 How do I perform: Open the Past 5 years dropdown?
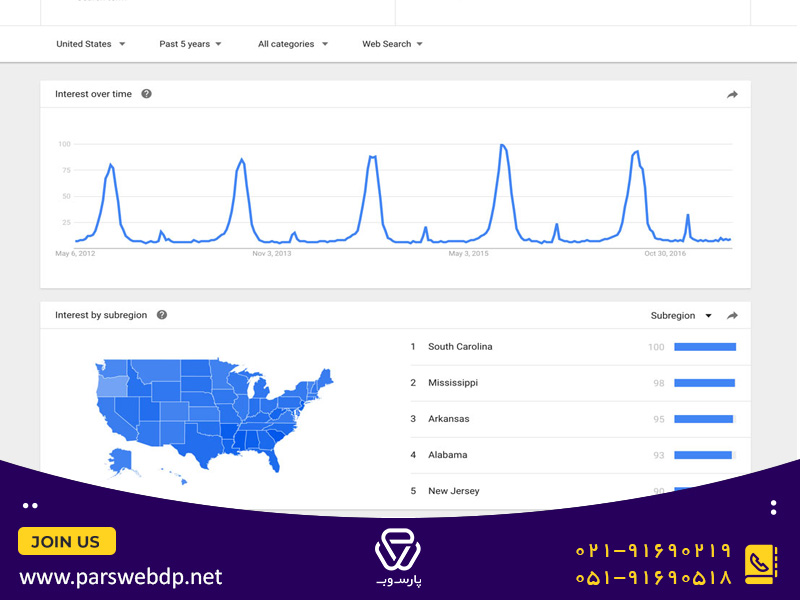coord(190,44)
